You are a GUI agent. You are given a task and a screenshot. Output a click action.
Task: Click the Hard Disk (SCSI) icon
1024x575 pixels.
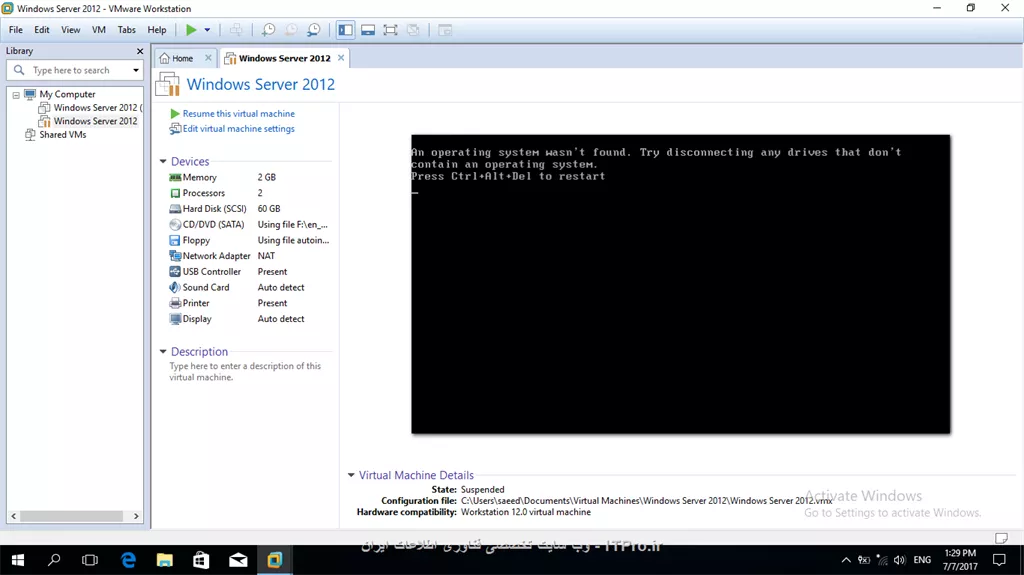click(175, 208)
